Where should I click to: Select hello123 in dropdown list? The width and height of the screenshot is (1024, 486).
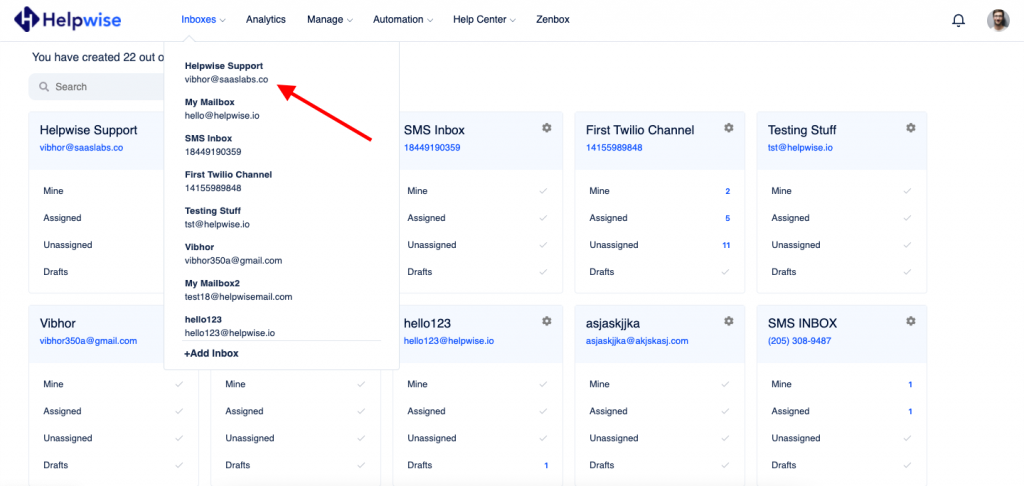[x=229, y=326]
